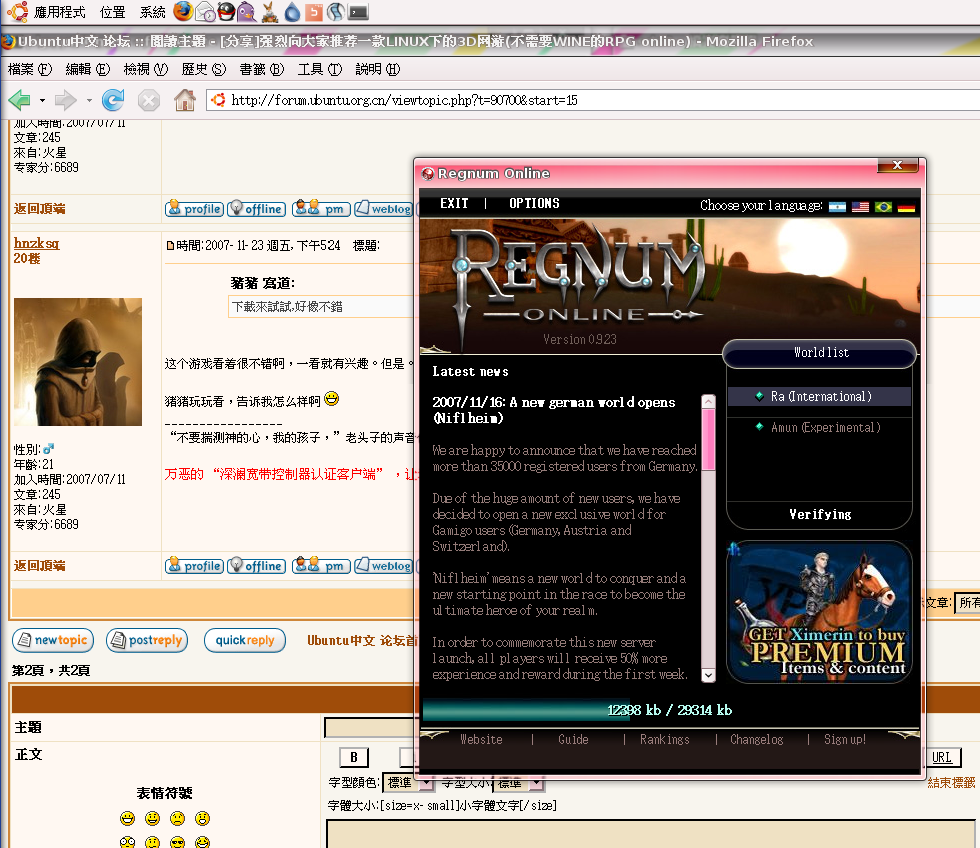Launch Pidgin from the purple bird icon
980x848 pixels.
[x=248, y=11]
